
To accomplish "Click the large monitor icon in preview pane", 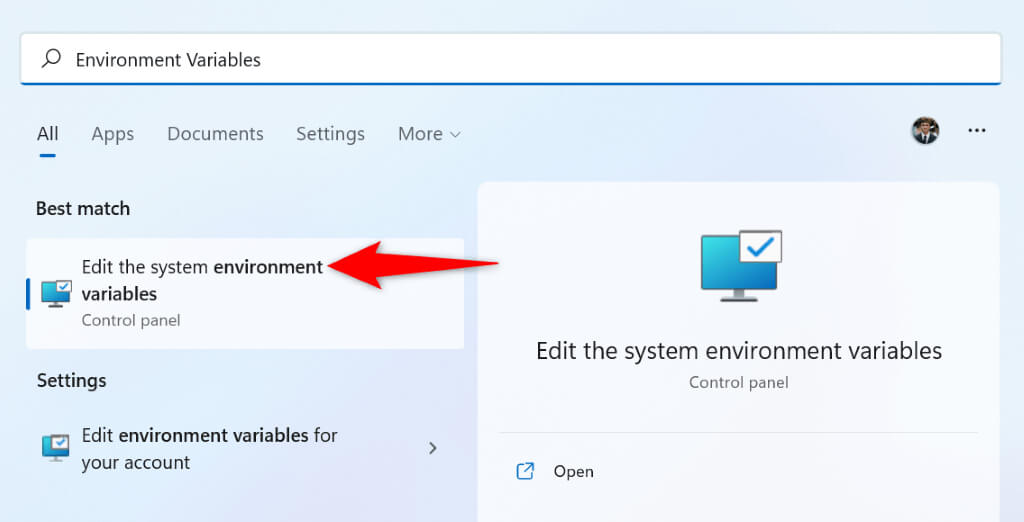I will 741,265.
